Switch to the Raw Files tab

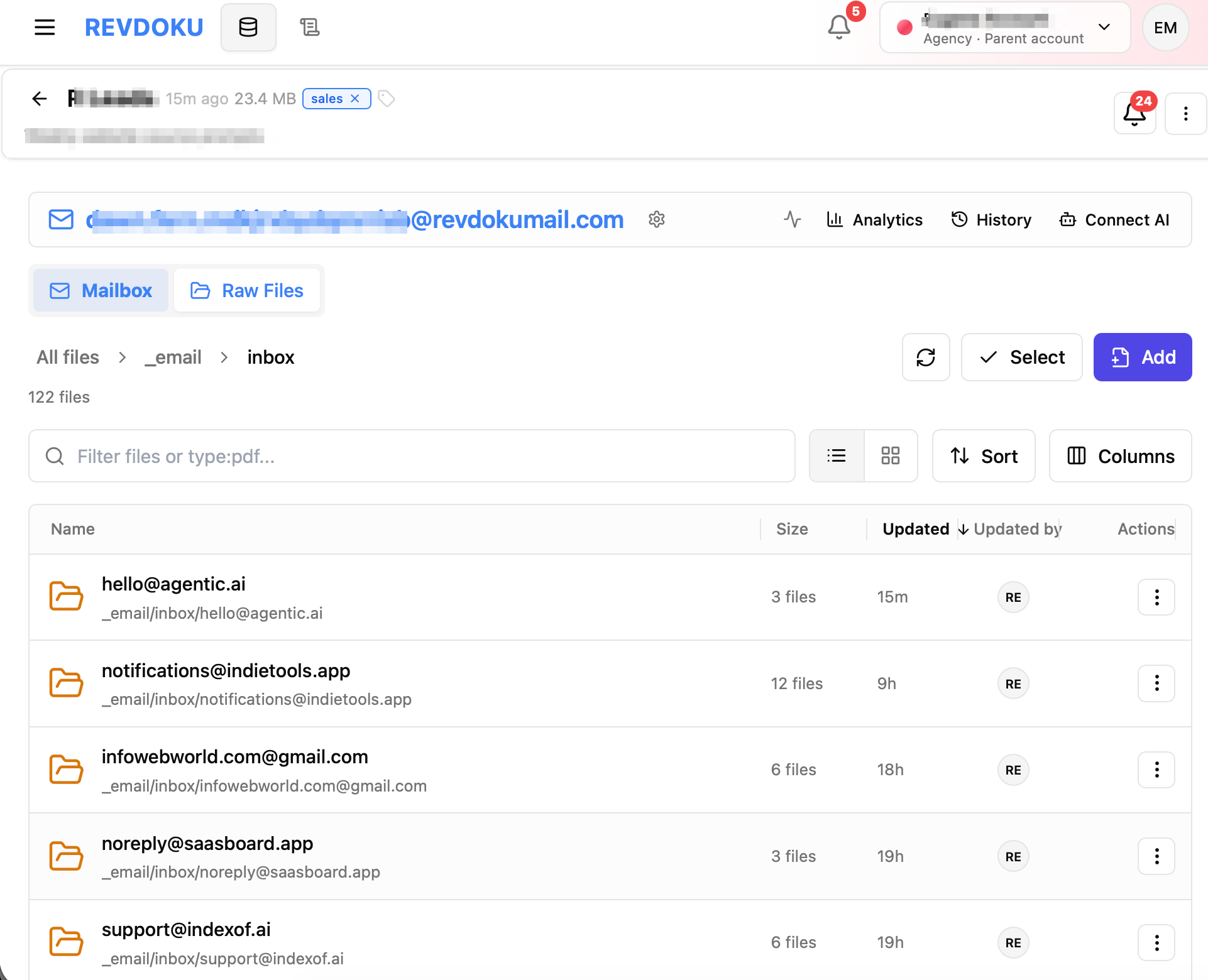[247, 291]
